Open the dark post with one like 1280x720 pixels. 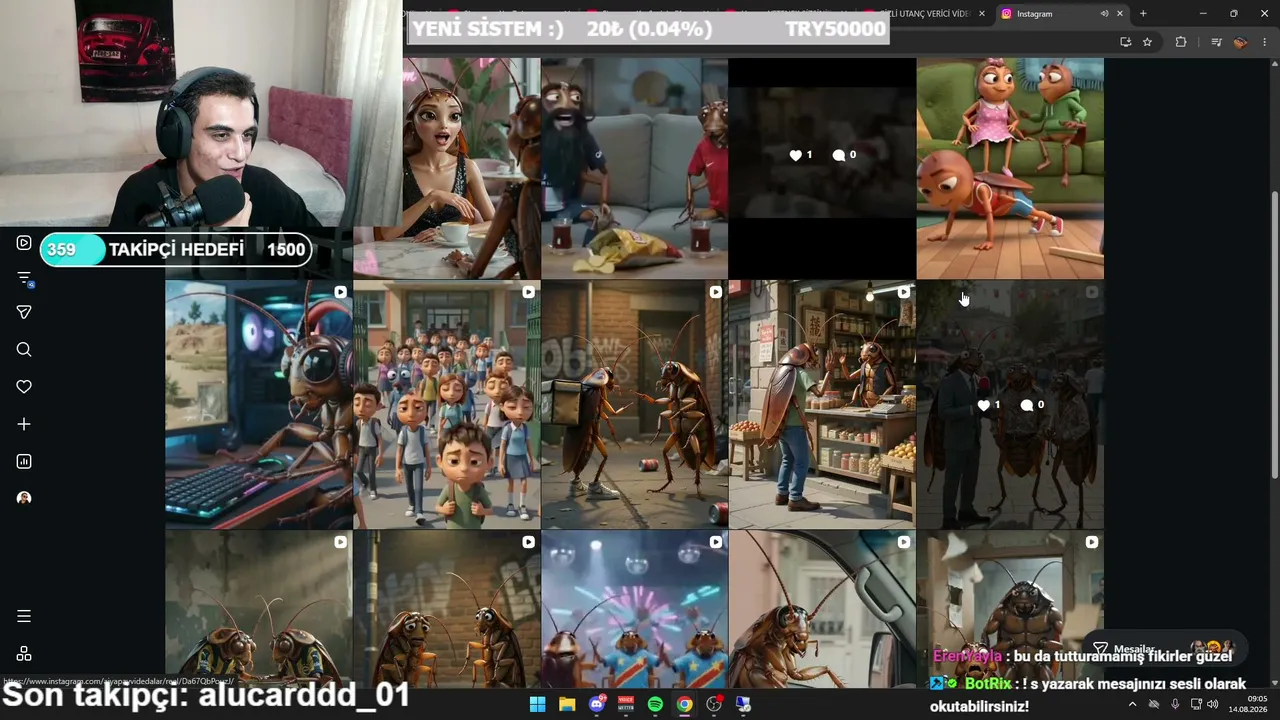click(x=822, y=168)
